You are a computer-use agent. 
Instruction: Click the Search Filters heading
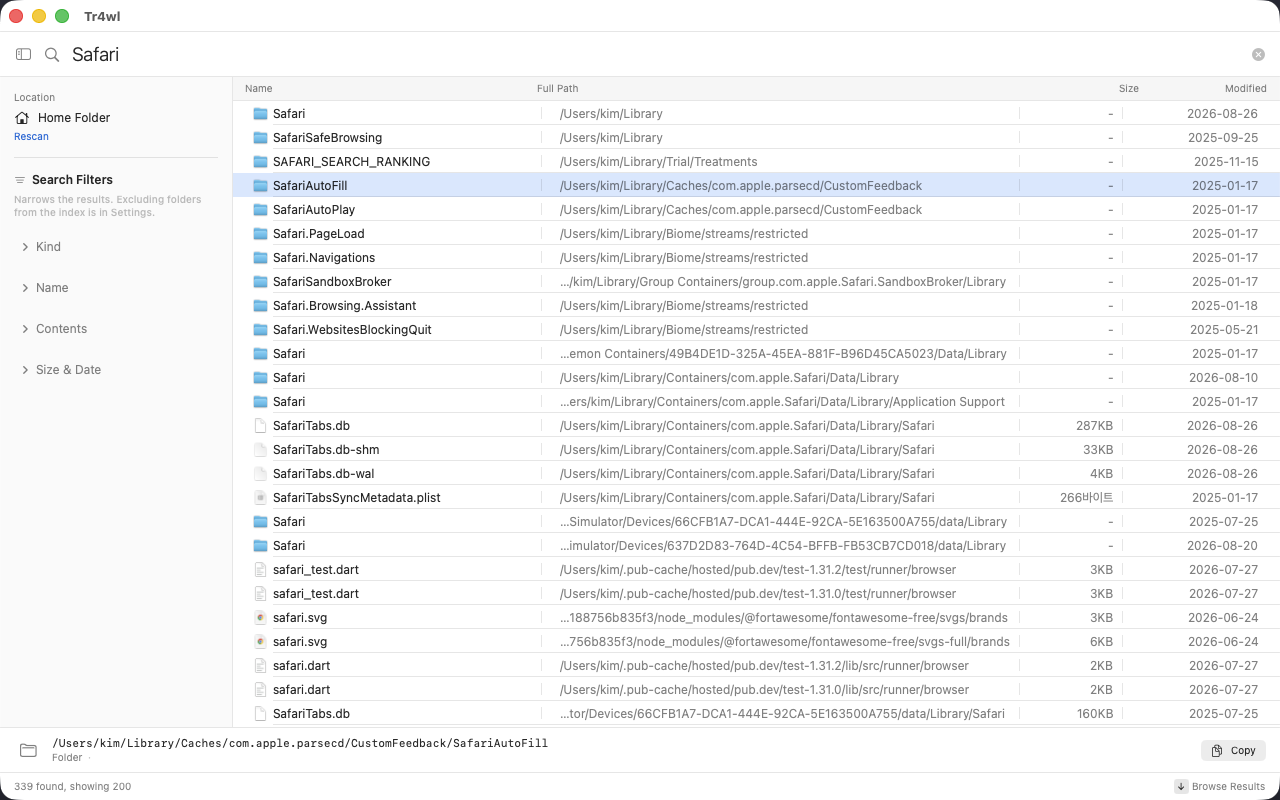tap(72, 180)
